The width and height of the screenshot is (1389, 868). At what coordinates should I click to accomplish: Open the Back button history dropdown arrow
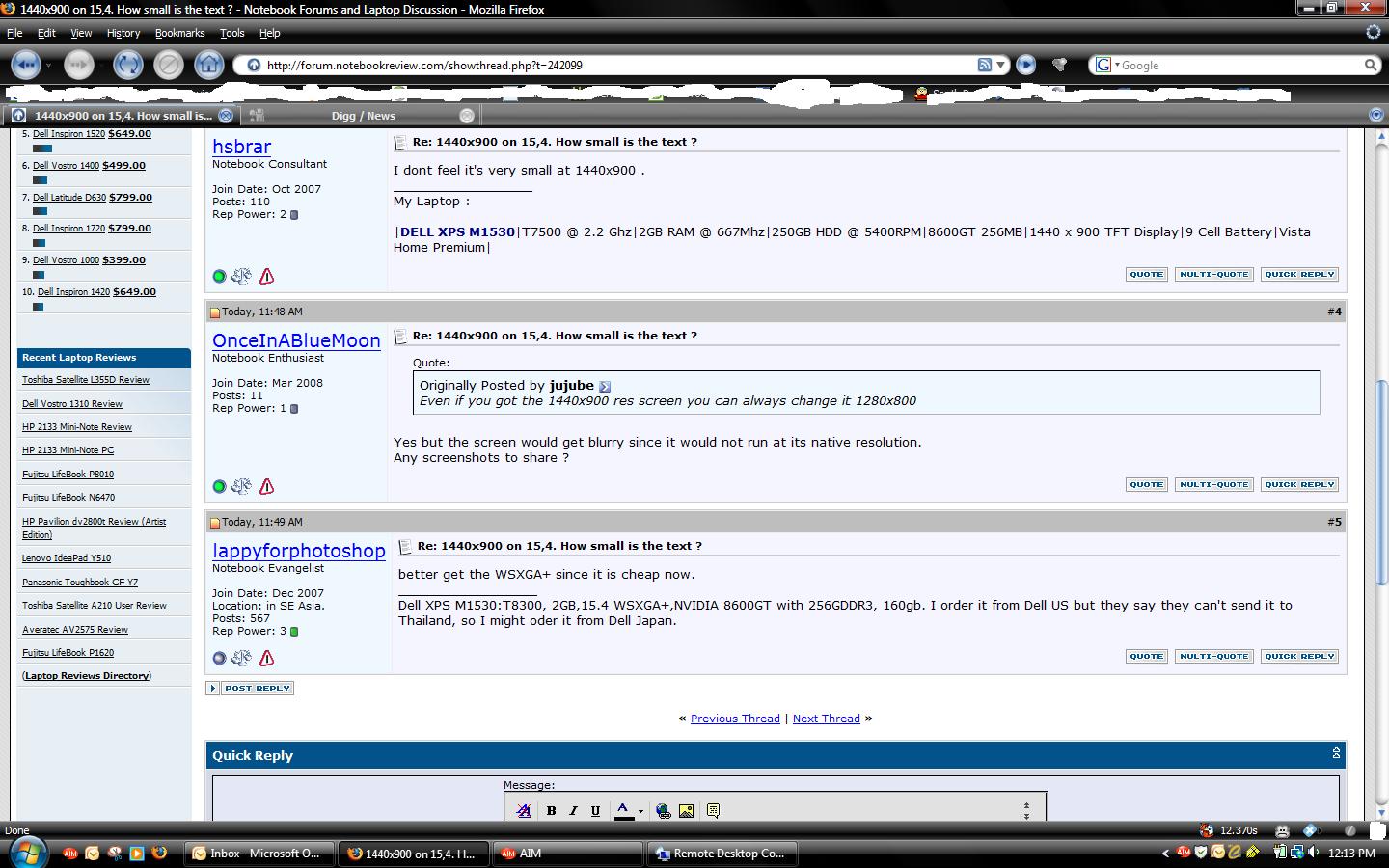click(x=48, y=66)
